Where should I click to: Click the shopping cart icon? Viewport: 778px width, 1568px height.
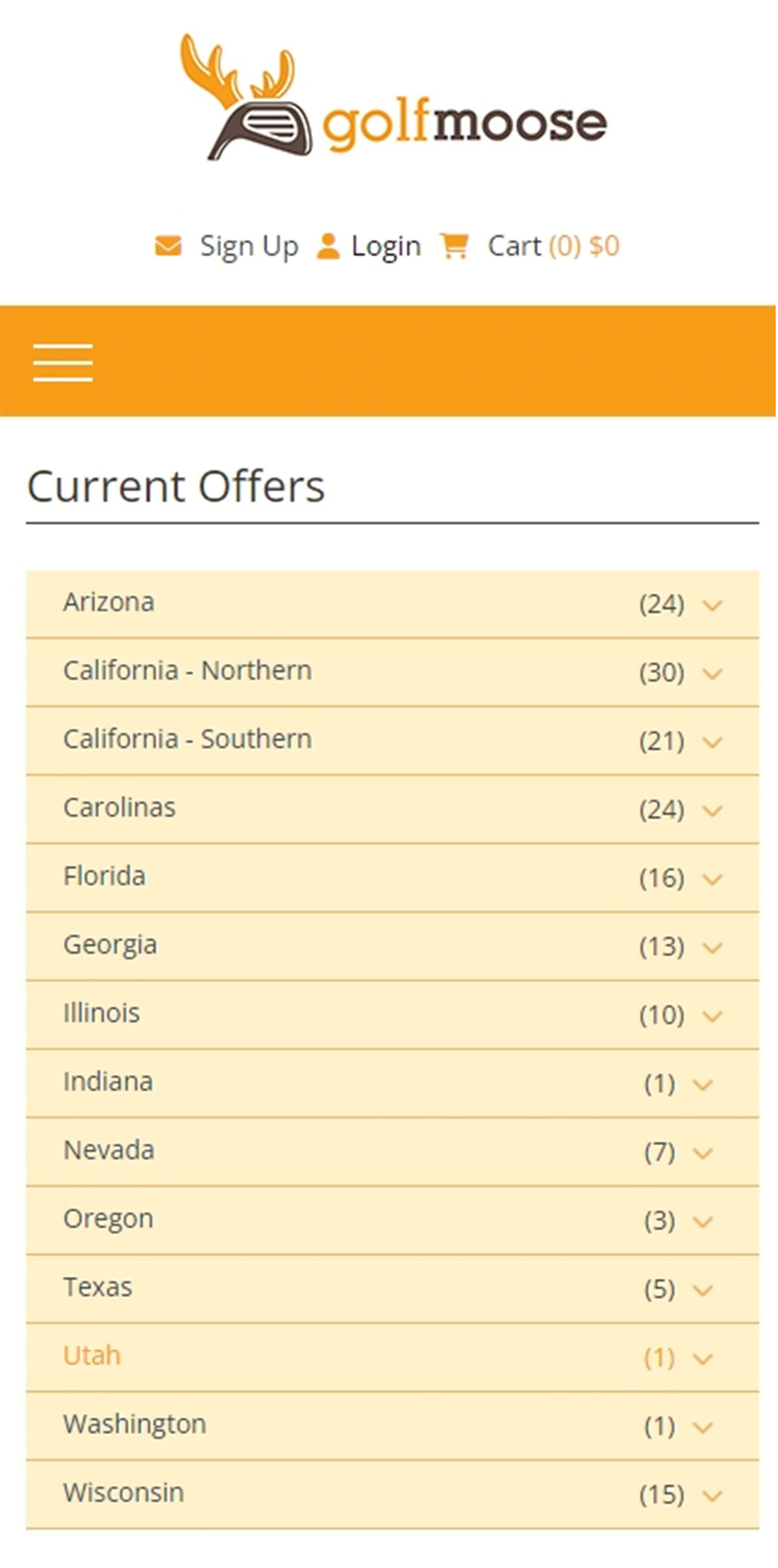(454, 246)
